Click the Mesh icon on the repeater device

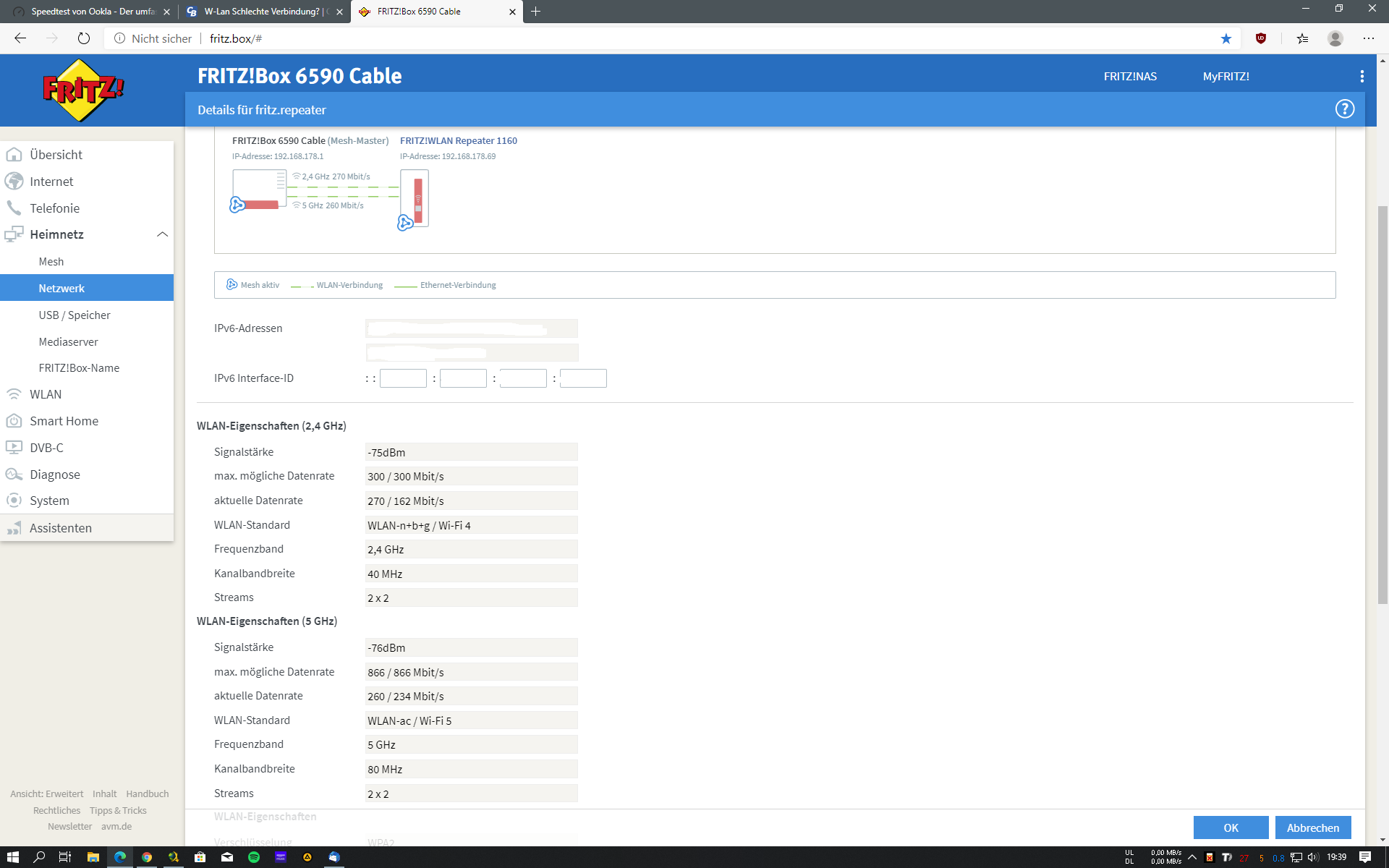pos(405,223)
